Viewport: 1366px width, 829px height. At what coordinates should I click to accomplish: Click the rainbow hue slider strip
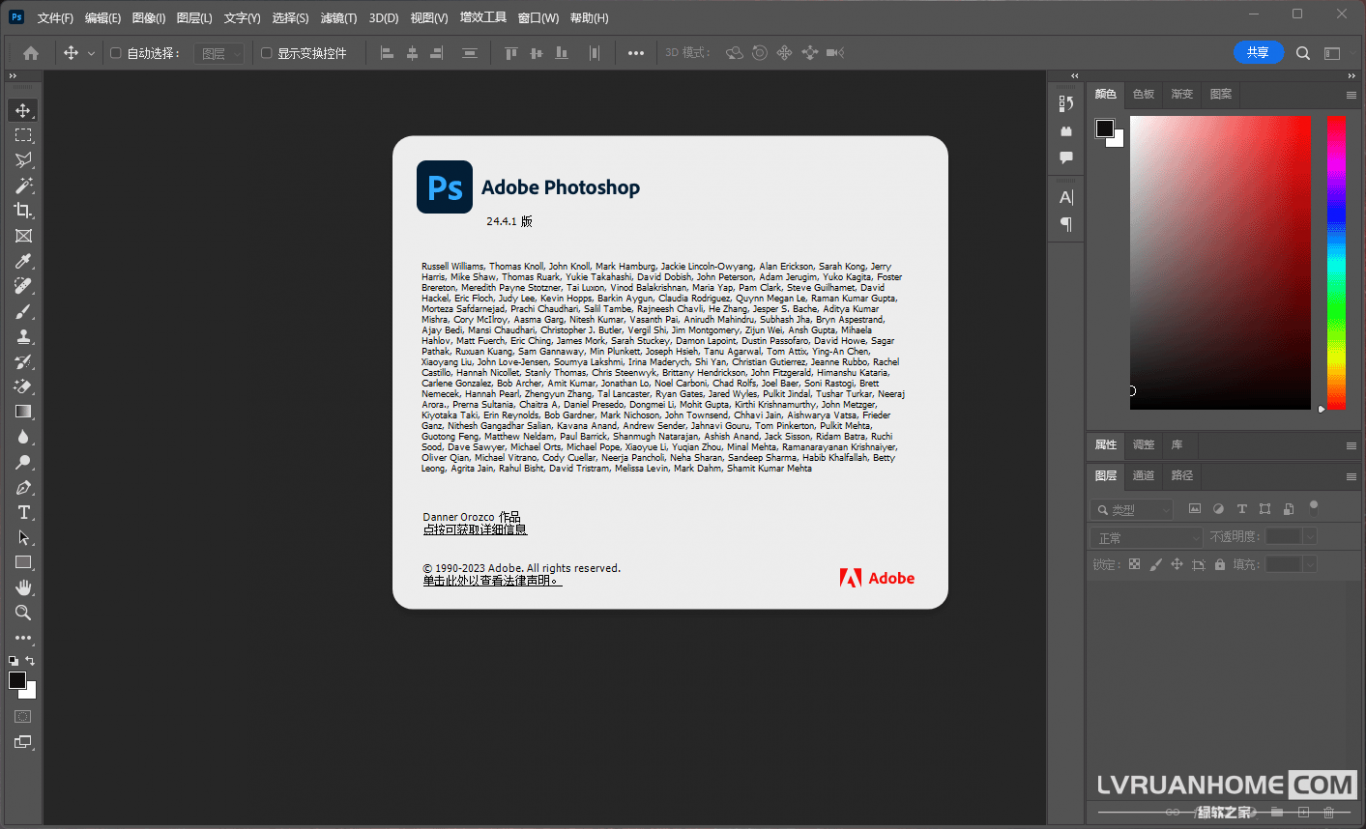pyautogui.click(x=1336, y=262)
